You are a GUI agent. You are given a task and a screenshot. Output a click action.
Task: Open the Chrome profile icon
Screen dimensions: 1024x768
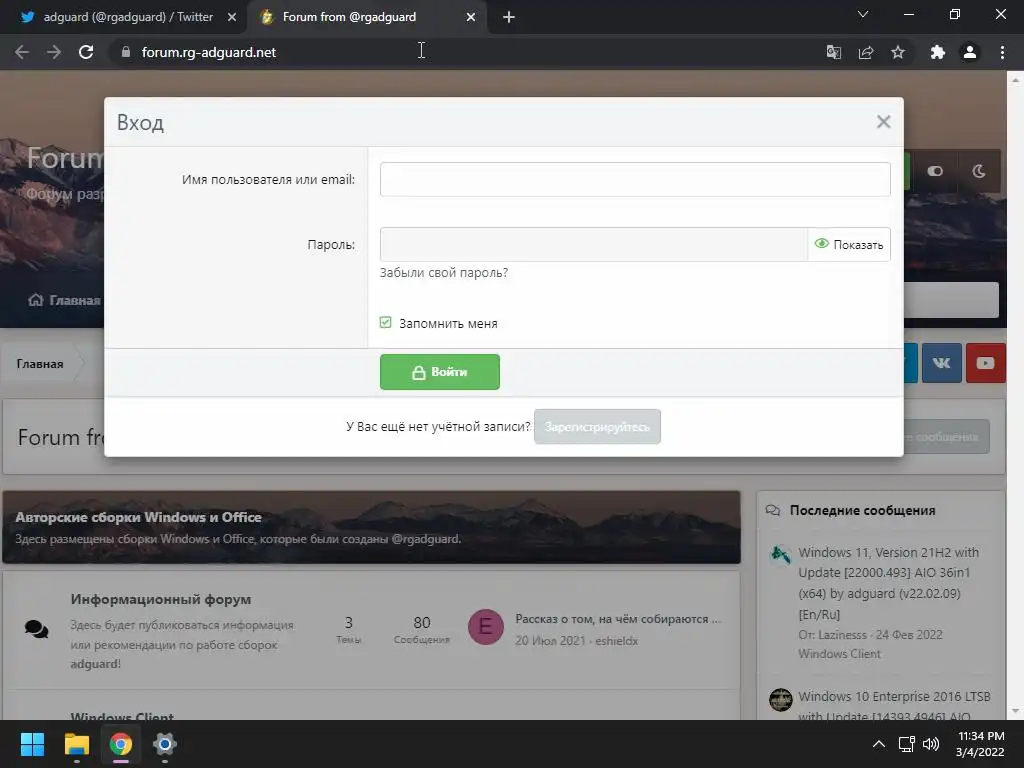point(970,52)
